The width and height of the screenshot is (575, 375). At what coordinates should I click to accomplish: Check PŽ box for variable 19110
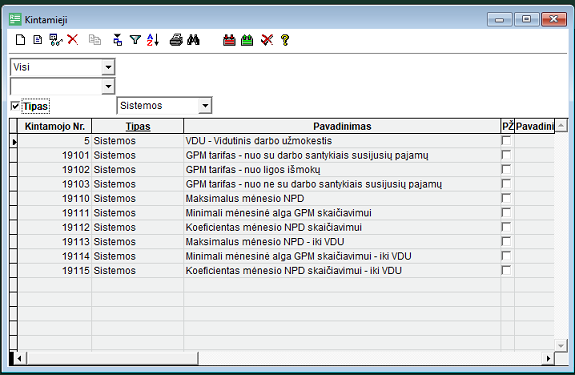pos(506,198)
